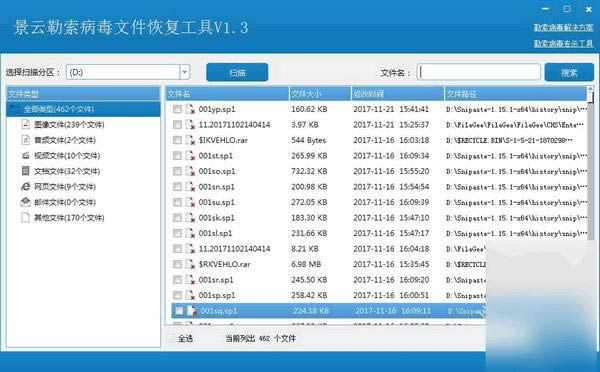The image size is (600, 372).
Task: Click the document files category icon
Action: tap(25, 171)
